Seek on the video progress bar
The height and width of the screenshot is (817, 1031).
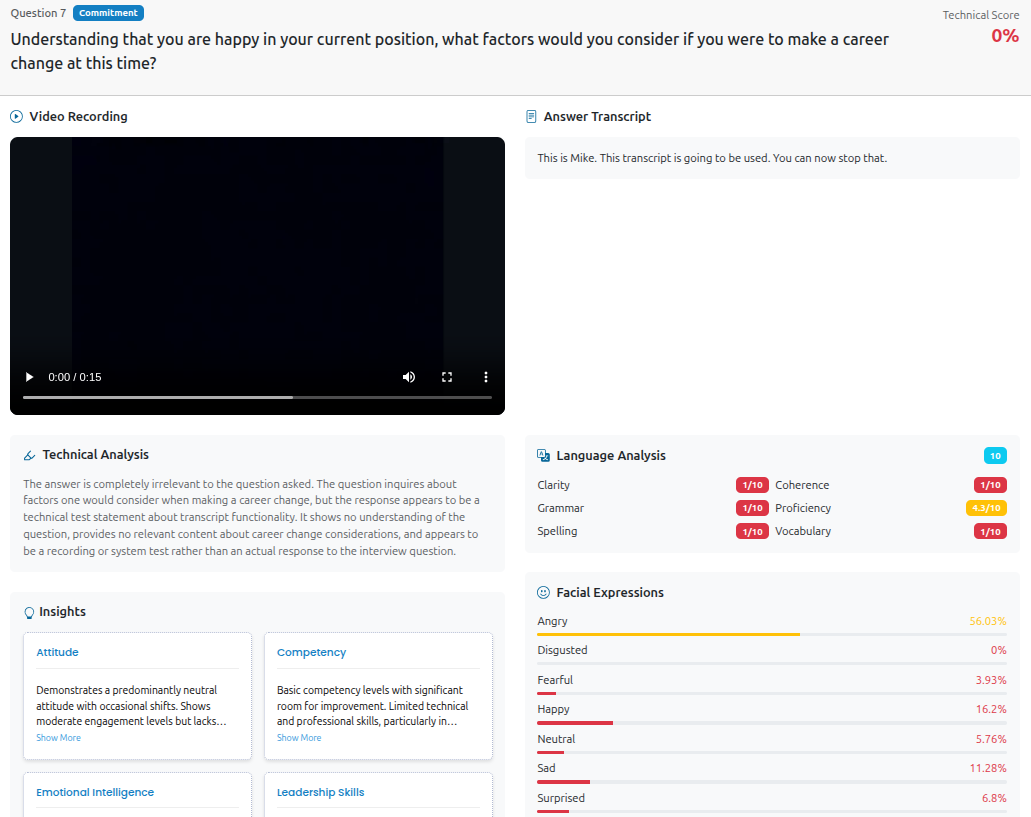pyautogui.click(x=257, y=397)
